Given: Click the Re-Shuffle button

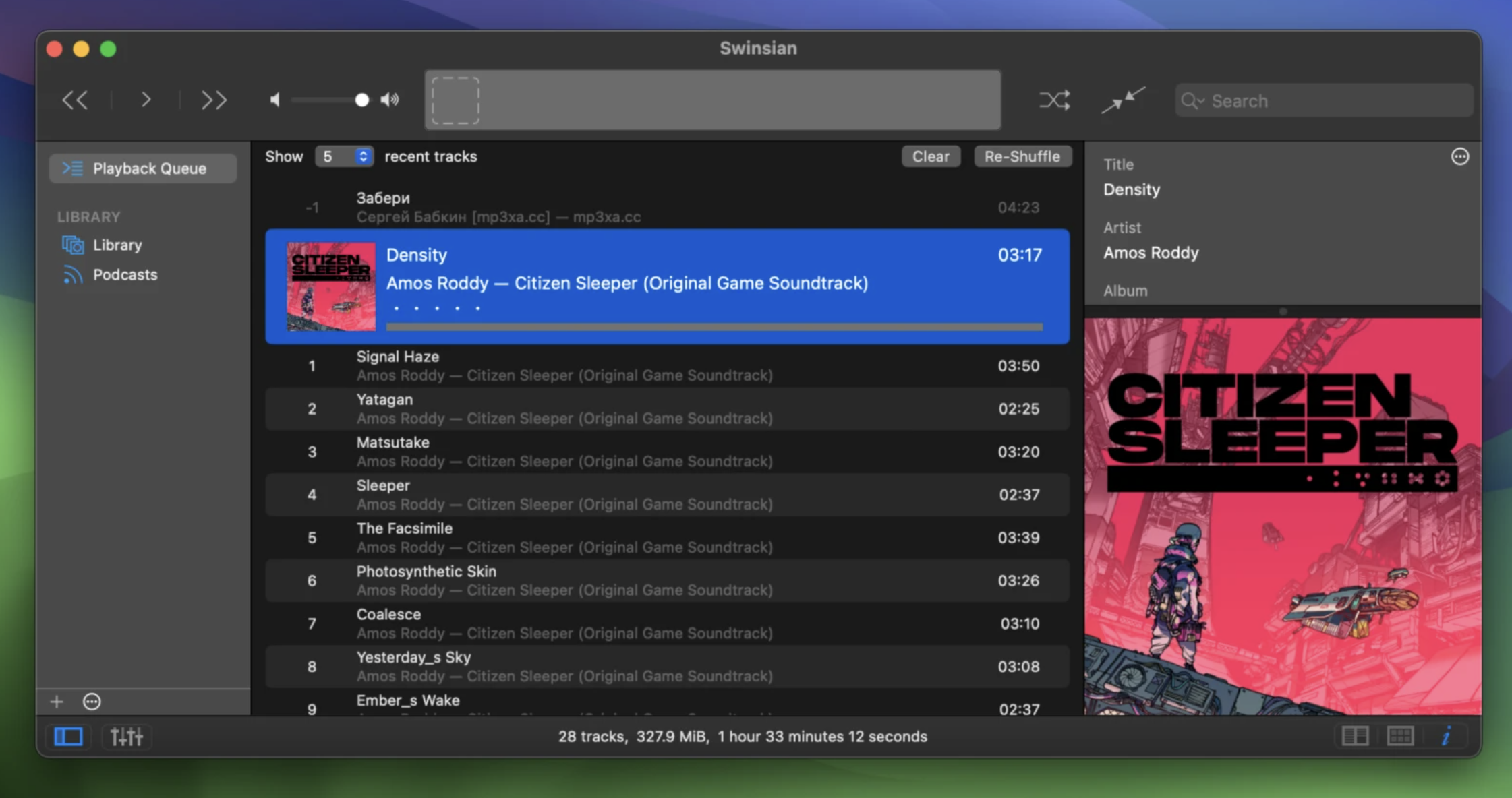Looking at the screenshot, I should 1022,156.
